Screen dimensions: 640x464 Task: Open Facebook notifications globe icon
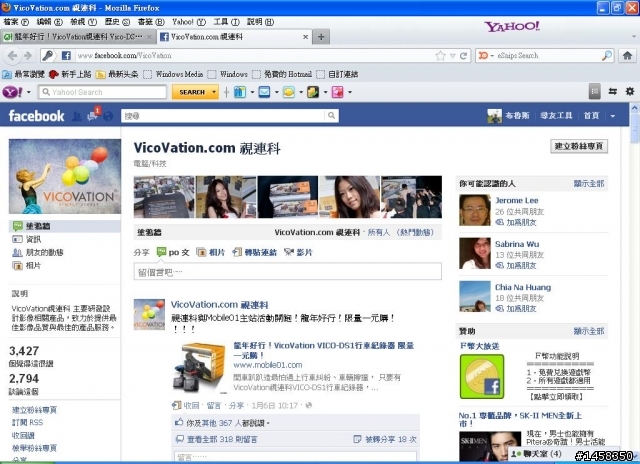click(x=108, y=117)
